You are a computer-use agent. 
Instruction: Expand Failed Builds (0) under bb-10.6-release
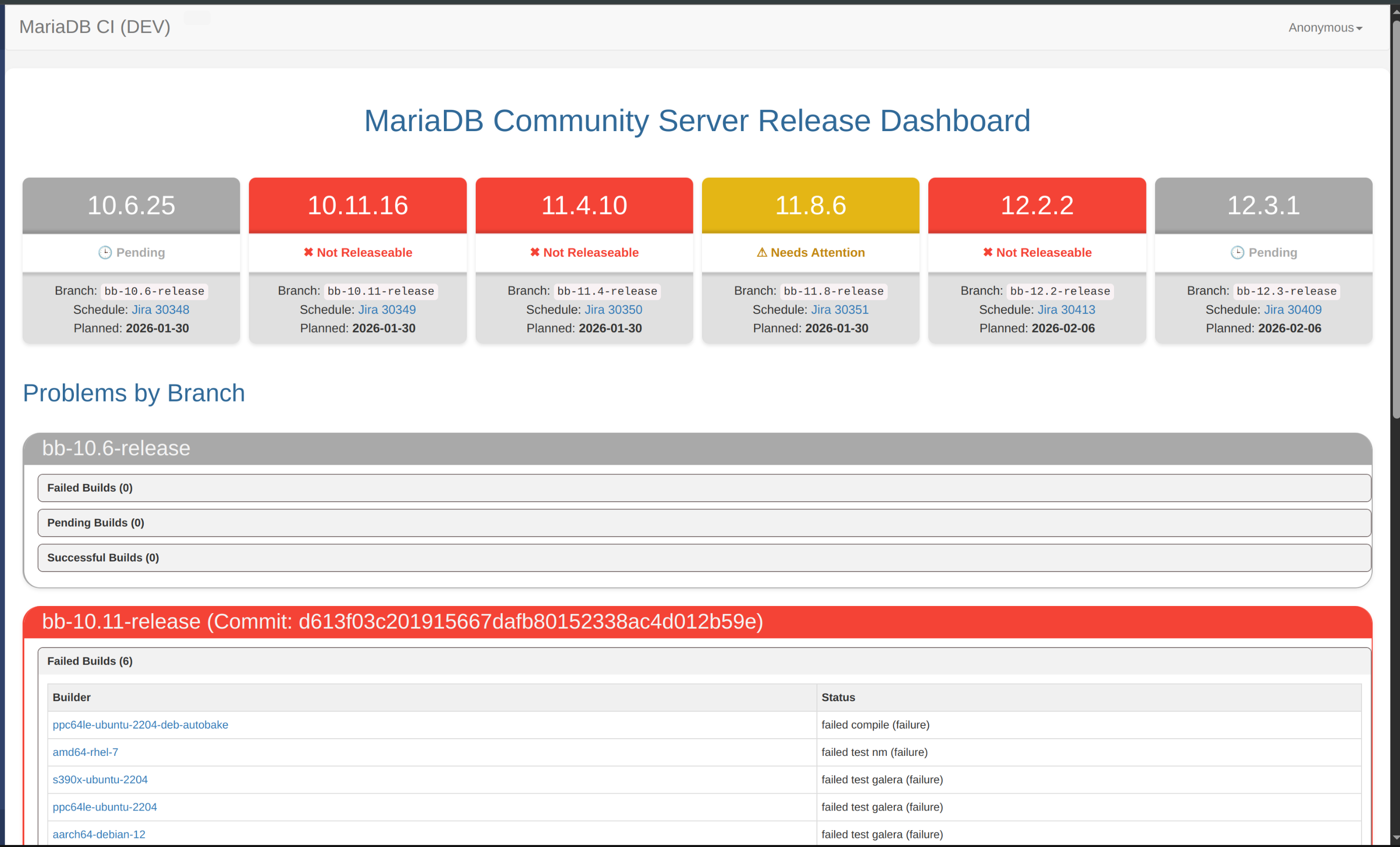click(x=90, y=488)
